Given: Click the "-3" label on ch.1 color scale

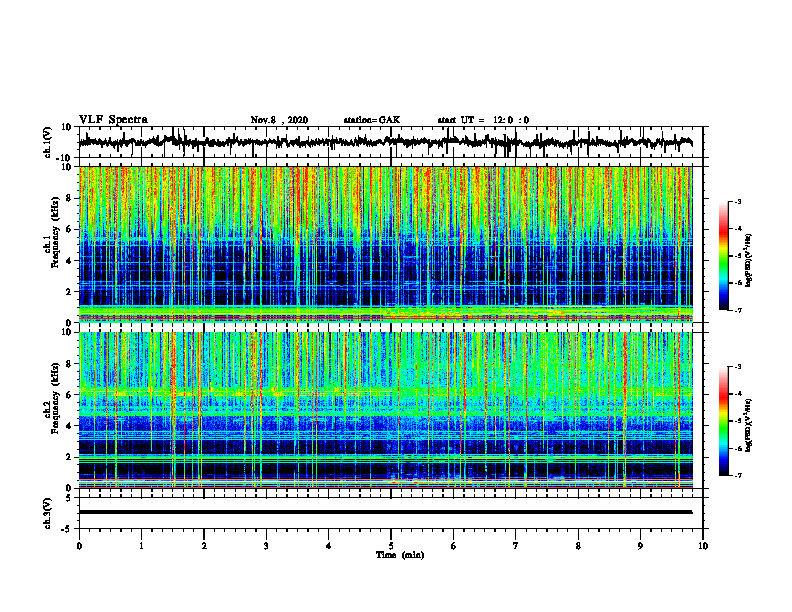Looking at the screenshot, I should pos(737,202).
